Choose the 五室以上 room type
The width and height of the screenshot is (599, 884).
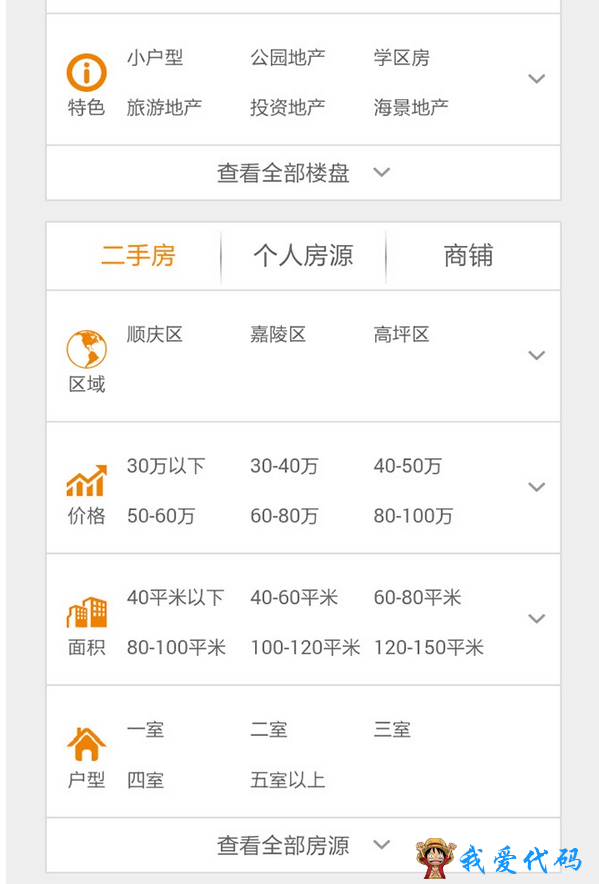(x=288, y=780)
